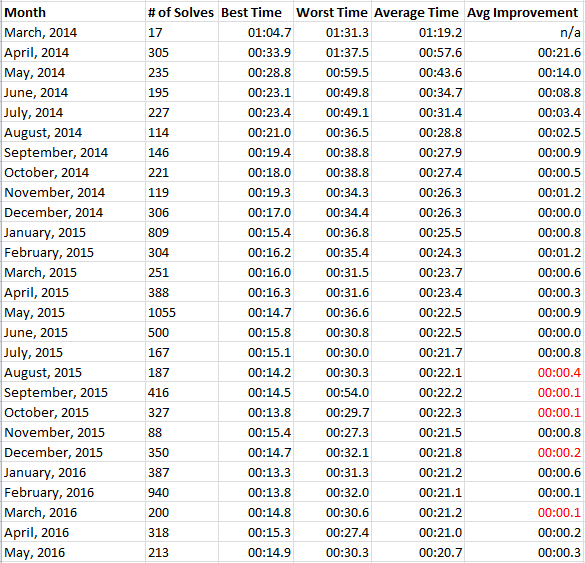Click the June, 2015 month cell

73,332
